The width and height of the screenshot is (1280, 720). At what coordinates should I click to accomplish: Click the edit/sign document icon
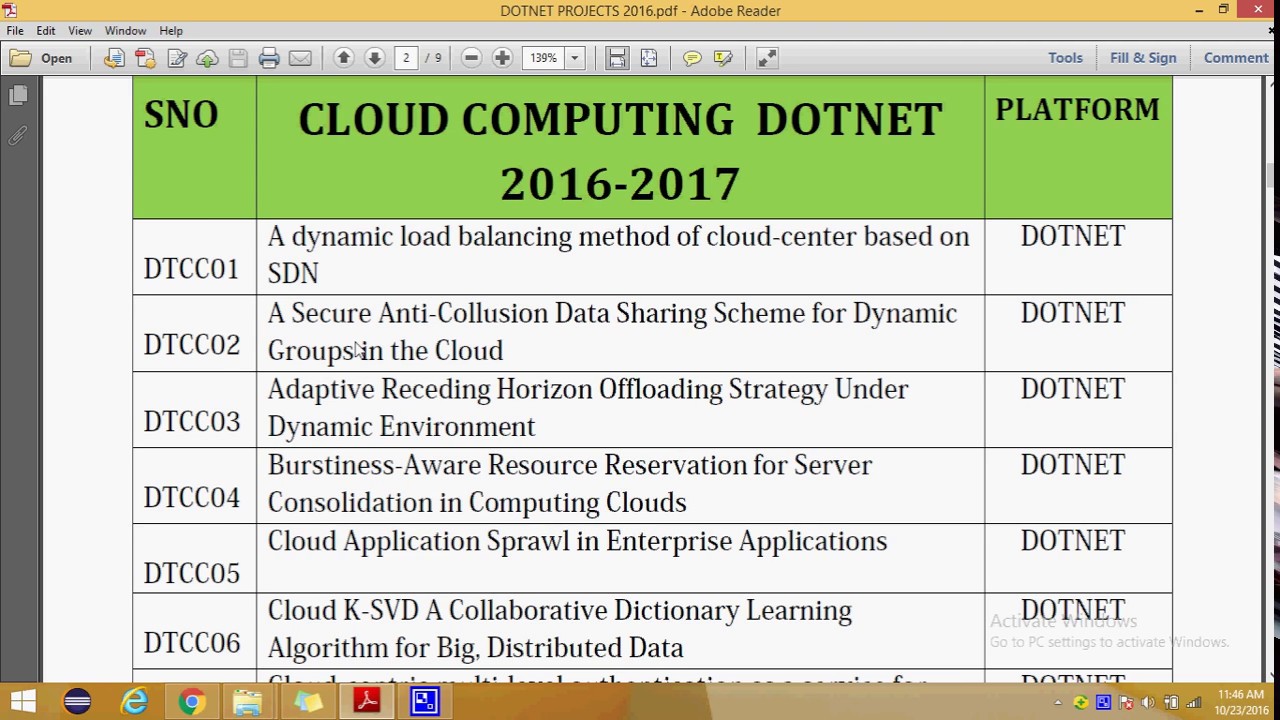(177, 58)
